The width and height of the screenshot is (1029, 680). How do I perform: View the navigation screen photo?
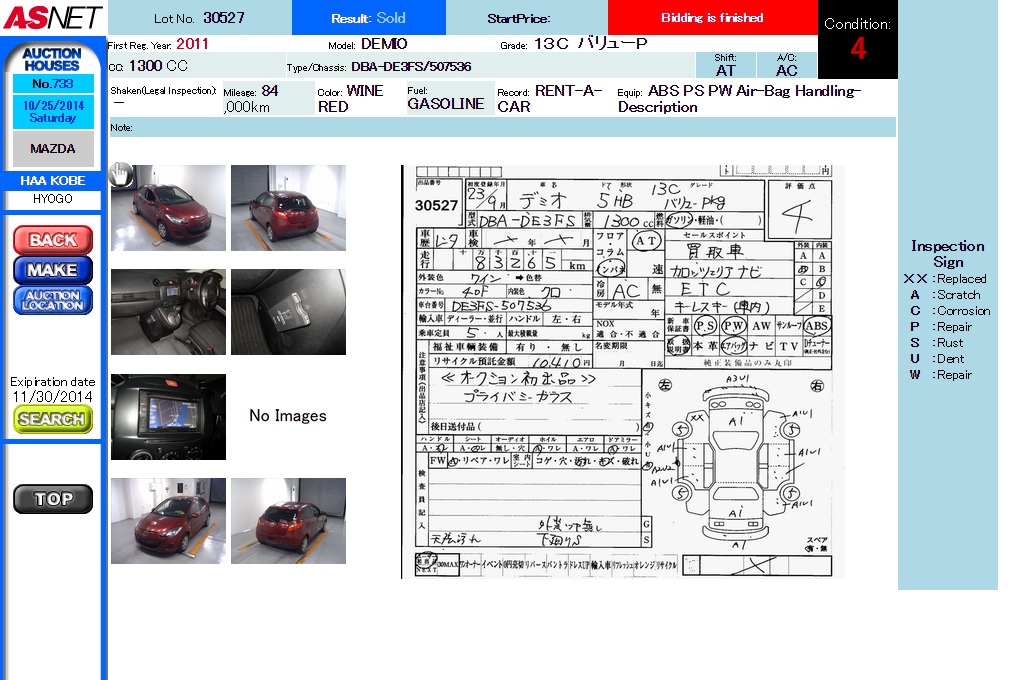point(168,417)
